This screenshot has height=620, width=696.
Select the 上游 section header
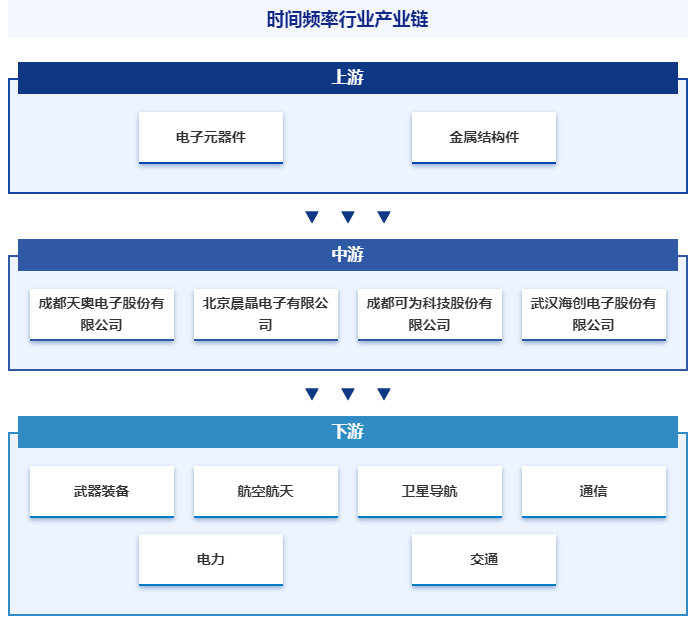click(x=348, y=78)
